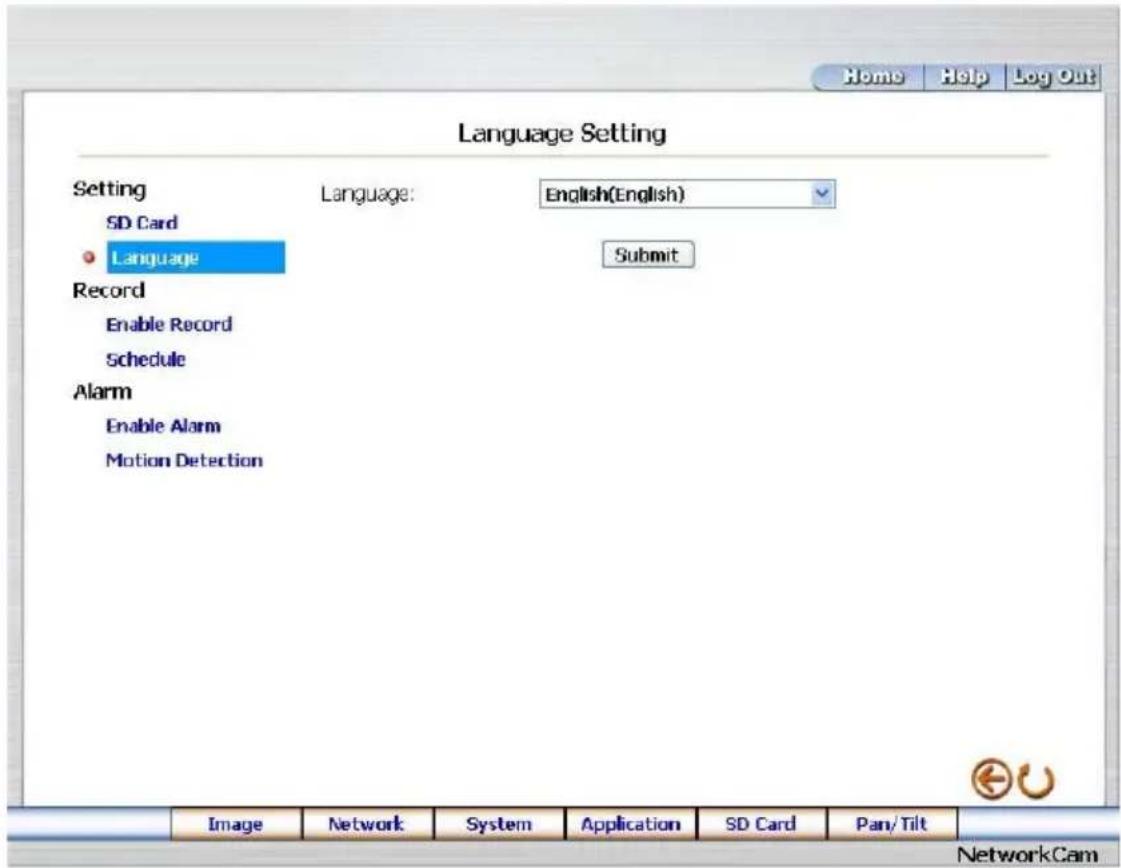Open the Language dropdown list
This screenshot has height=868, width=1121.
(687, 194)
